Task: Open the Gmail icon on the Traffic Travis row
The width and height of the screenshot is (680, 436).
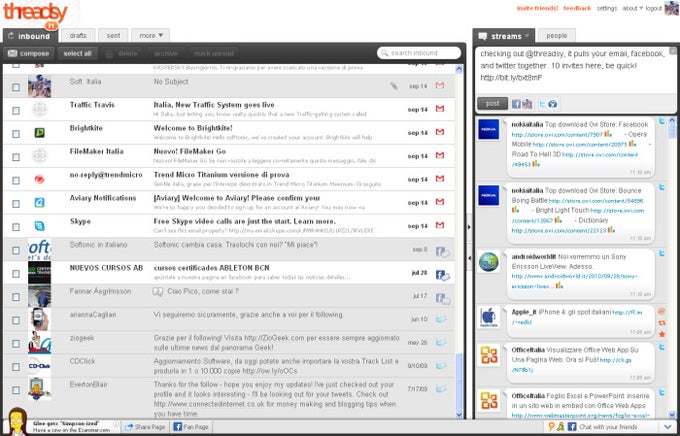Action: pyautogui.click(x=440, y=109)
